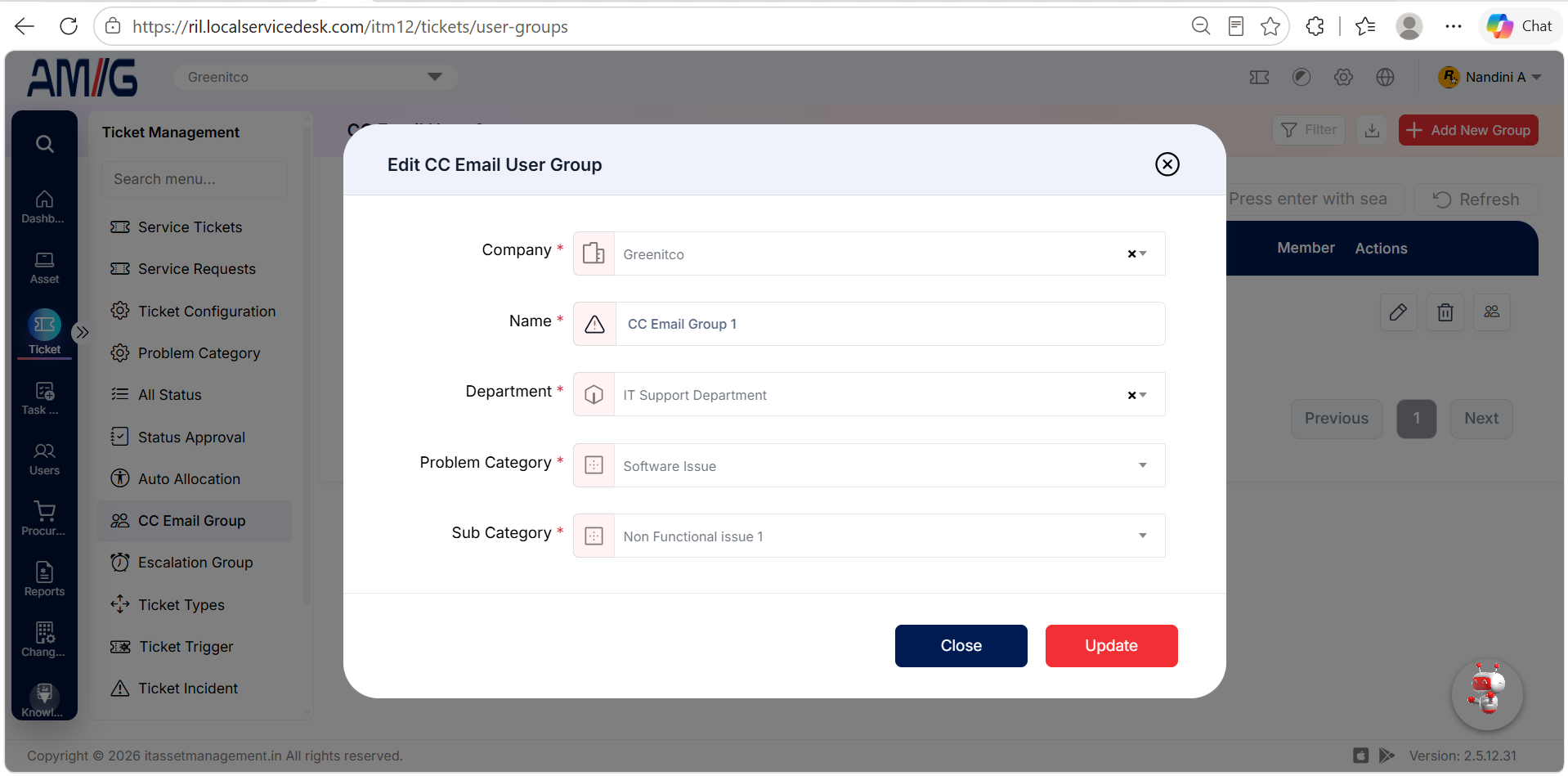Image resolution: width=1568 pixels, height=776 pixels.
Task: Go to Ticket Configuration
Action: click(194, 312)
